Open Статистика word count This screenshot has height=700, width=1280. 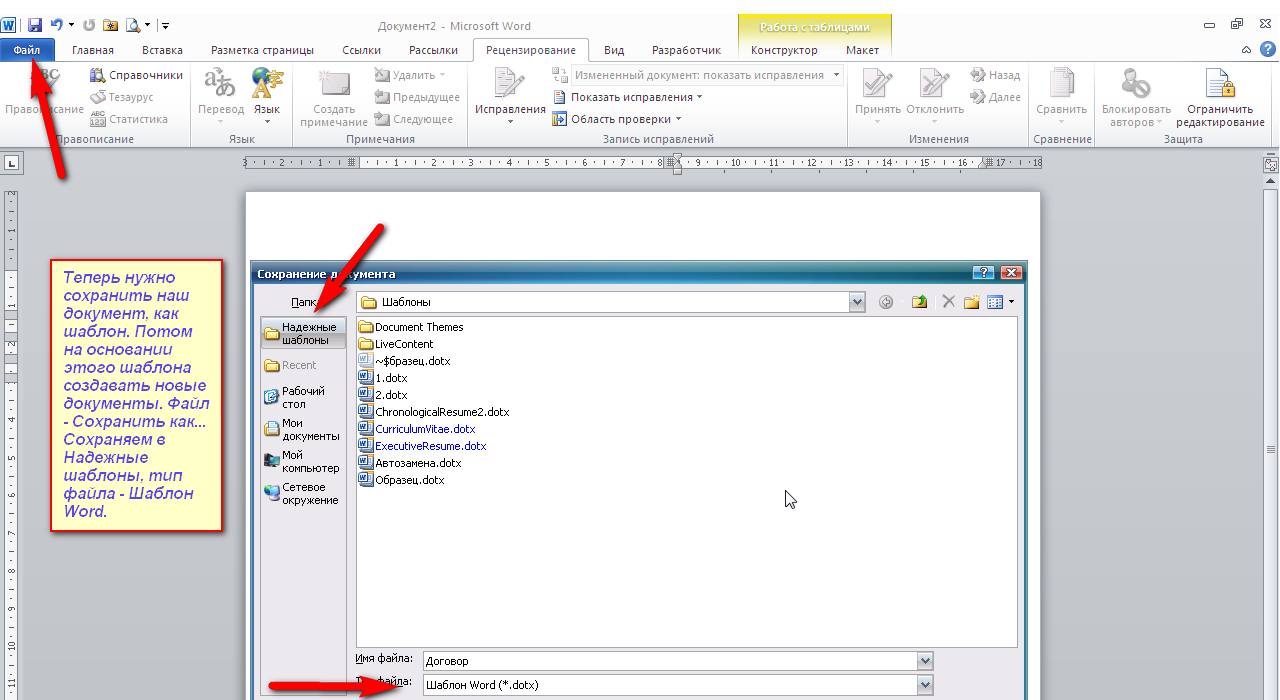point(128,119)
